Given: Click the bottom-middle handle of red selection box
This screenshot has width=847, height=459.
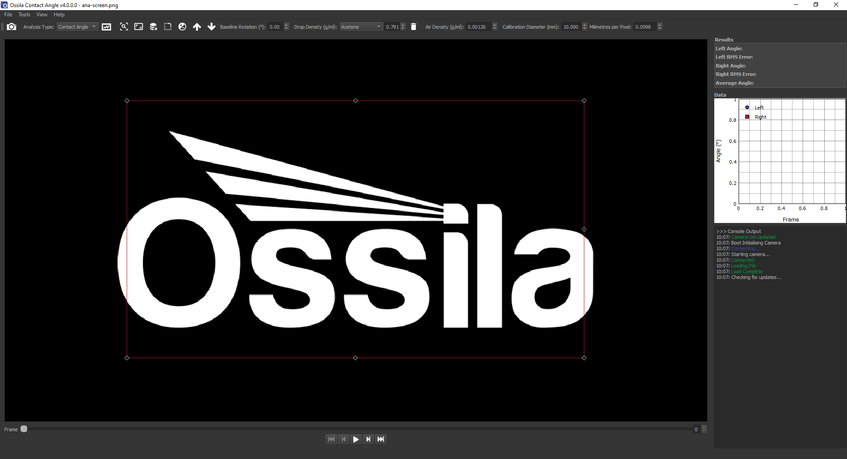Looking at the screenshot, I should pos(355,357).
